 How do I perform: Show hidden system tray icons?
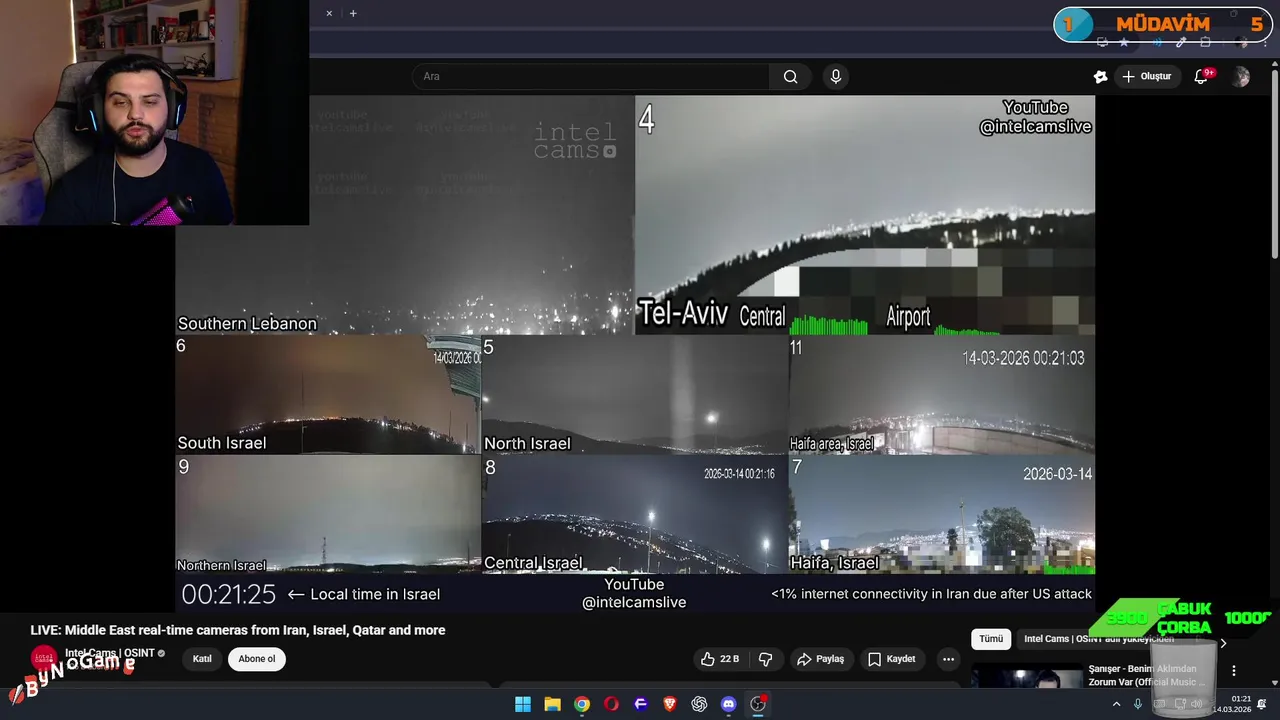point(1119,704)
